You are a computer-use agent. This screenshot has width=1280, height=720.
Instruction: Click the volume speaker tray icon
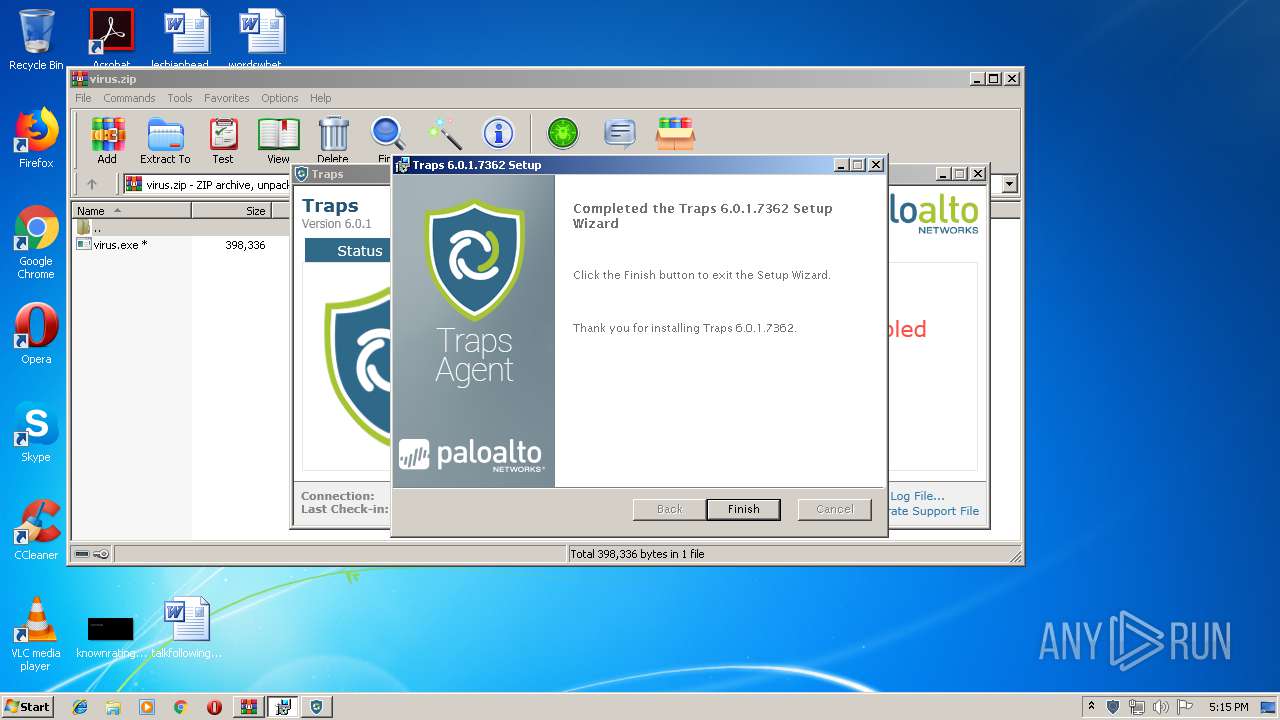point(1161,707)
